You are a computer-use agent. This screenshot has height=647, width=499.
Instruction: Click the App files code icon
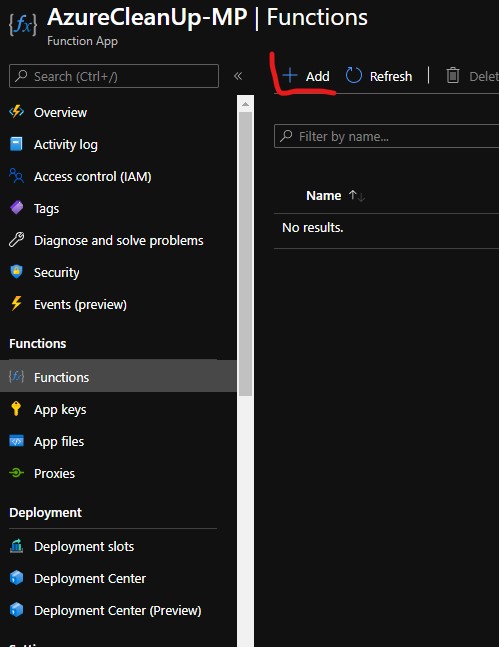[x=17, y=441]
